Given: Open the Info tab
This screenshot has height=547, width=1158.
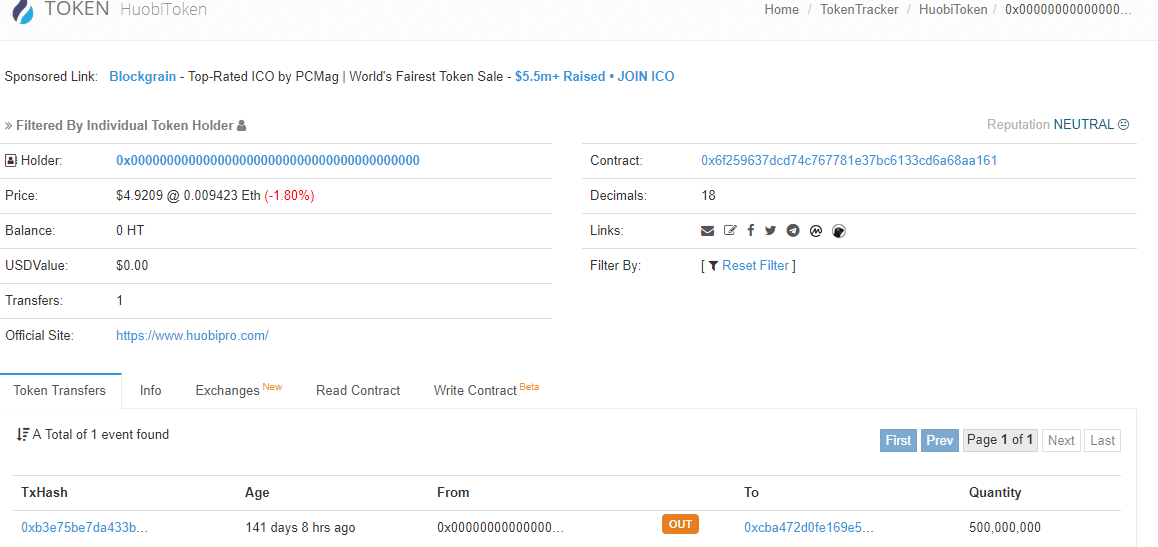Looking at the screenshot, I should click(x=151, y=391).
